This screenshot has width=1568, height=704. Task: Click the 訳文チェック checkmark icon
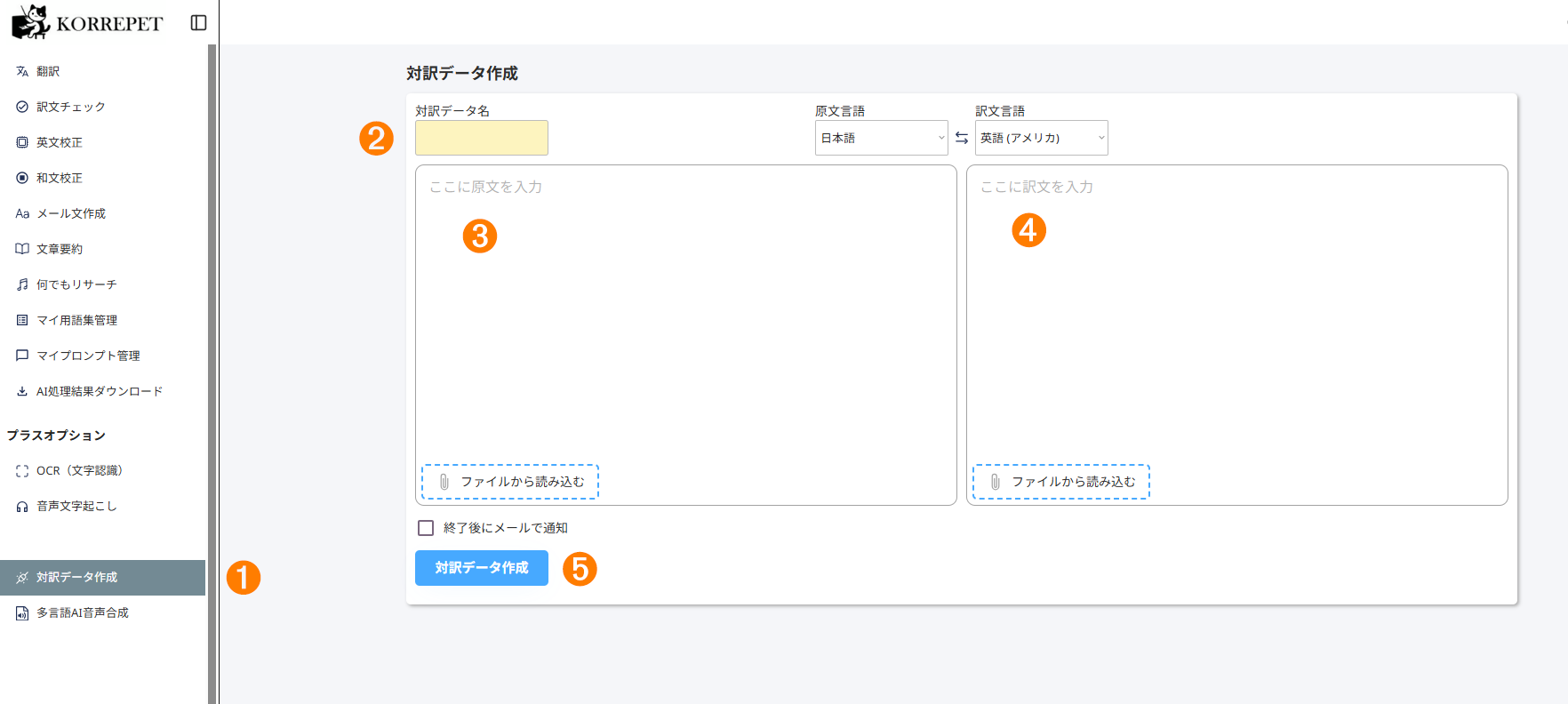(22, 107)
